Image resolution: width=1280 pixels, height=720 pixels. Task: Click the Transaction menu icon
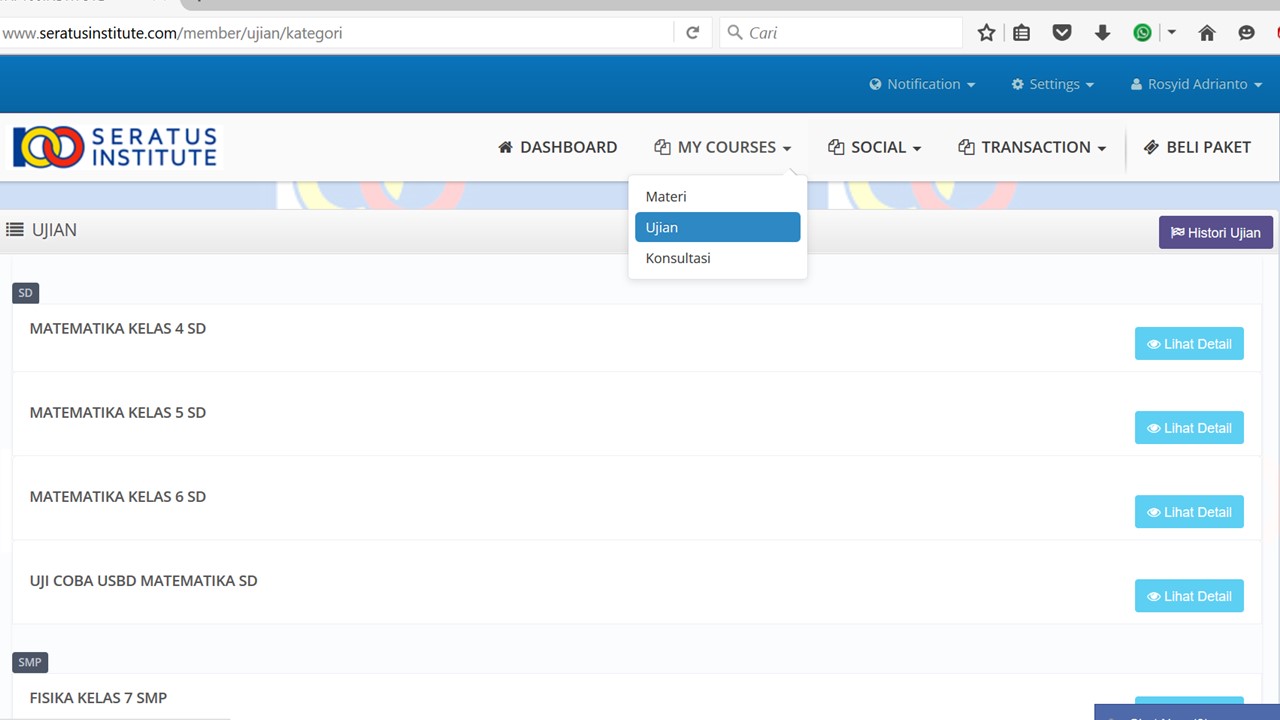[x=966, y=147]
